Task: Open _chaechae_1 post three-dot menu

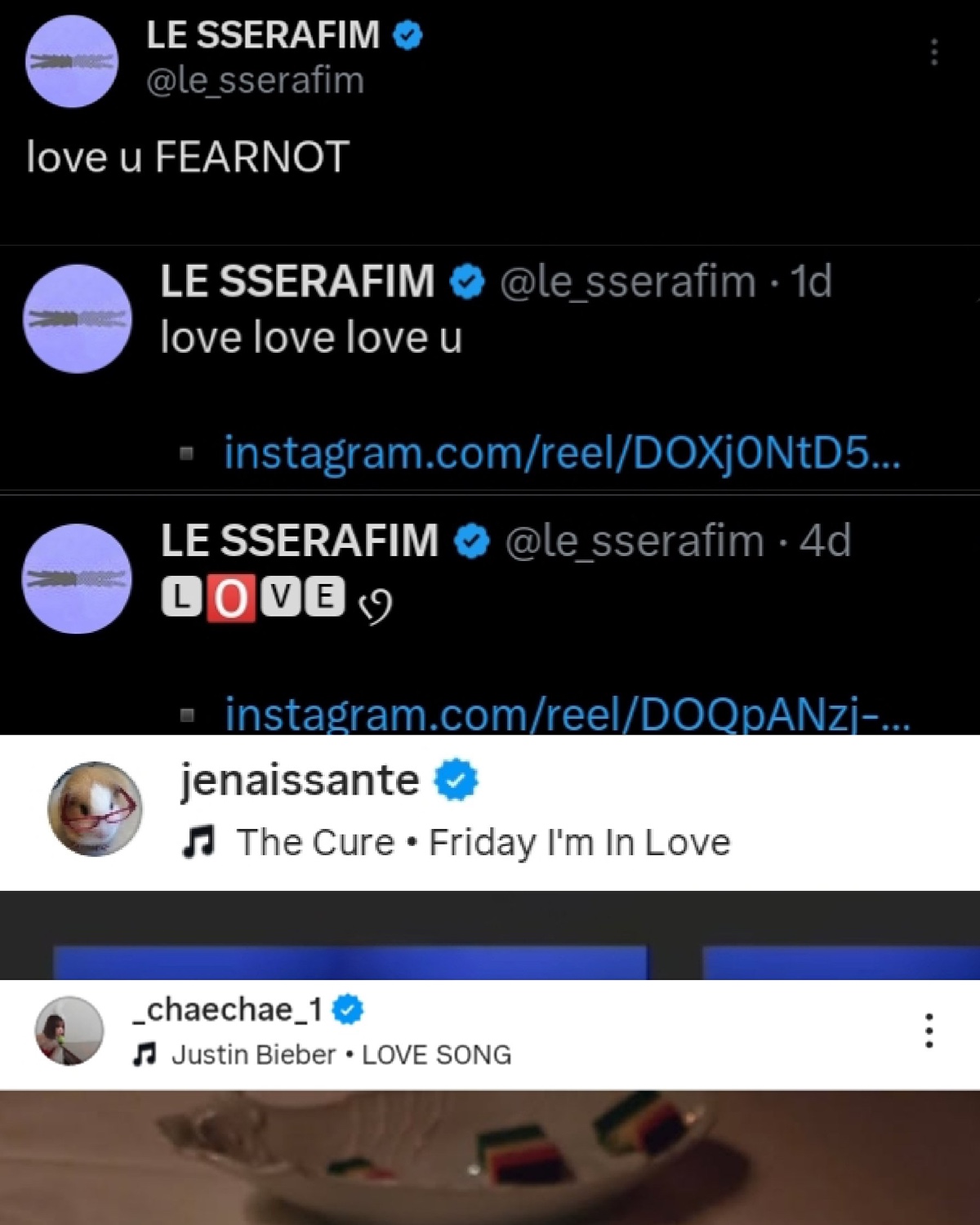Action: click(x=929, y=1031)
